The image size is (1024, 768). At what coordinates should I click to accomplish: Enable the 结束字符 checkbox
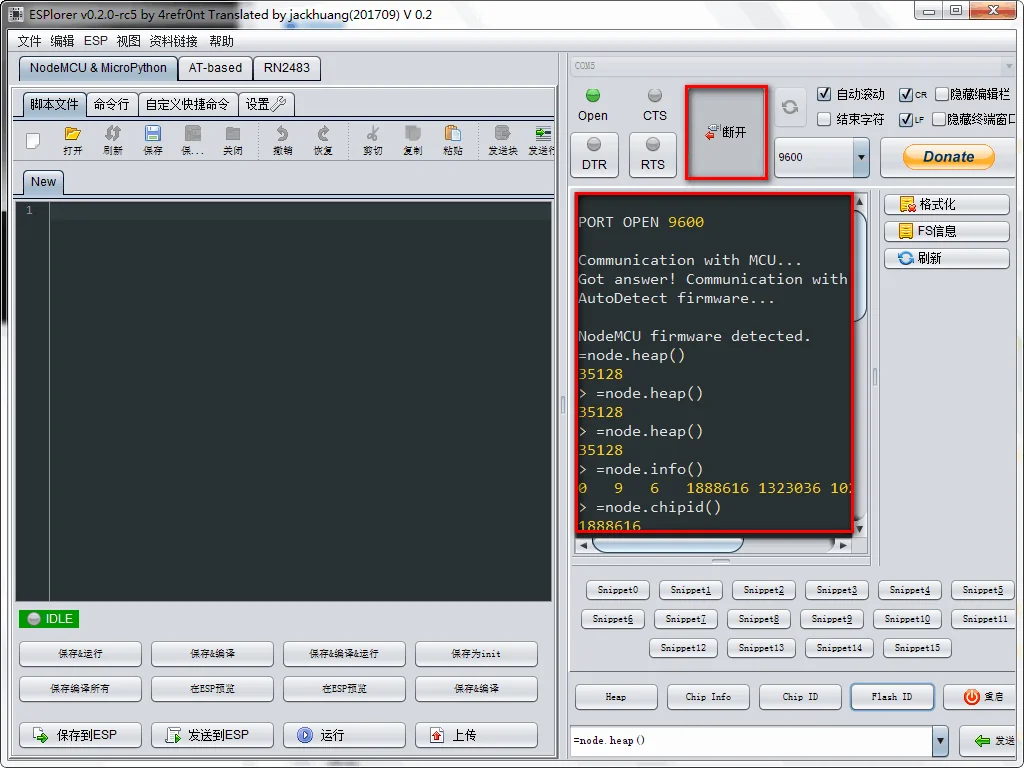click(824, 119)
